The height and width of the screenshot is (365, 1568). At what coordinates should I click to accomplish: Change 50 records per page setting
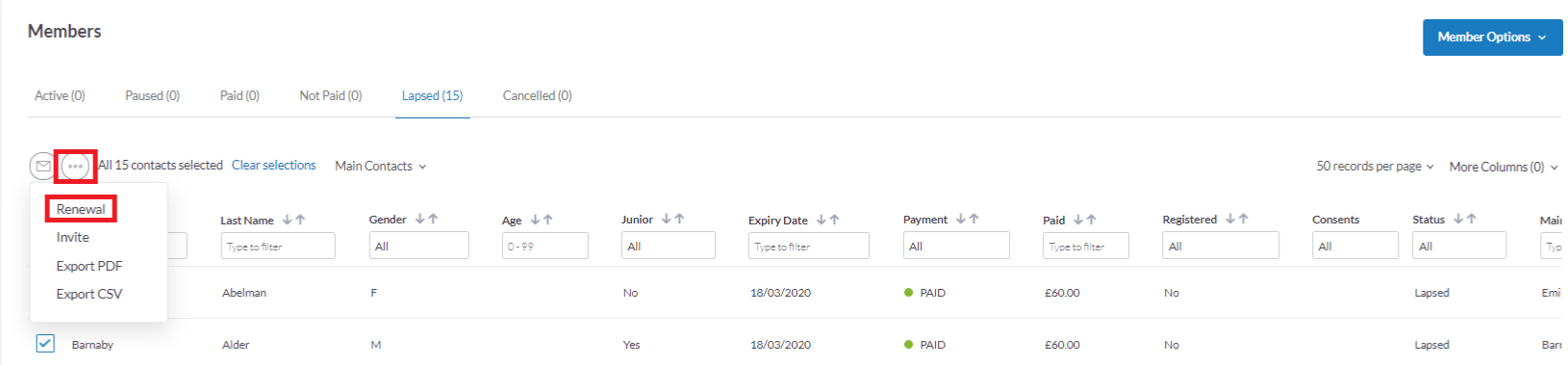(1375, 167)
